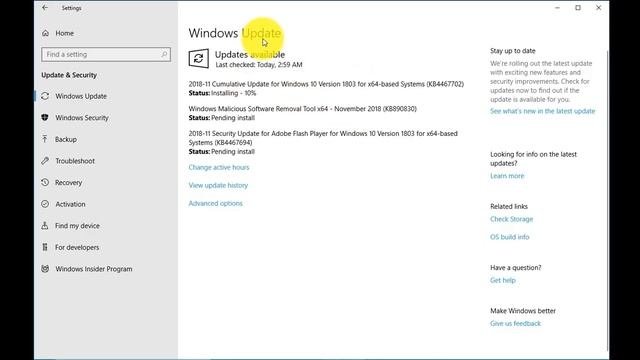
Task: Click the Make Windows better heading
Action: (523, 311)
